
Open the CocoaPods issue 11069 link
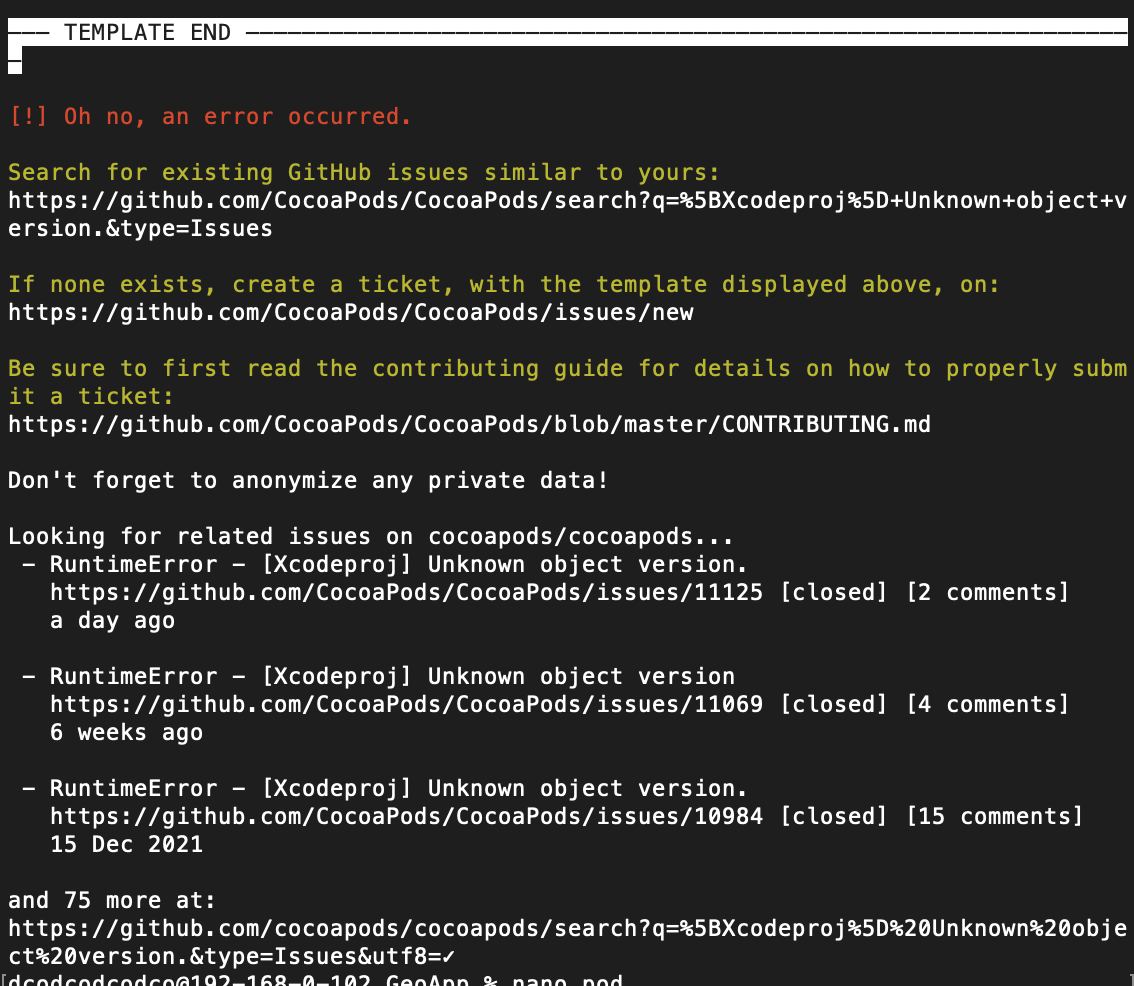click(406, 705)
